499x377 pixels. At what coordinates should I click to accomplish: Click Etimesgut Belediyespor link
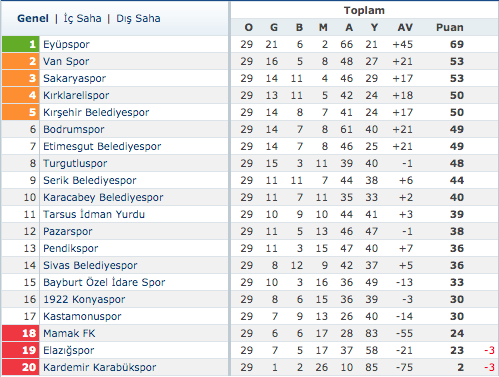tap(102, 146)
